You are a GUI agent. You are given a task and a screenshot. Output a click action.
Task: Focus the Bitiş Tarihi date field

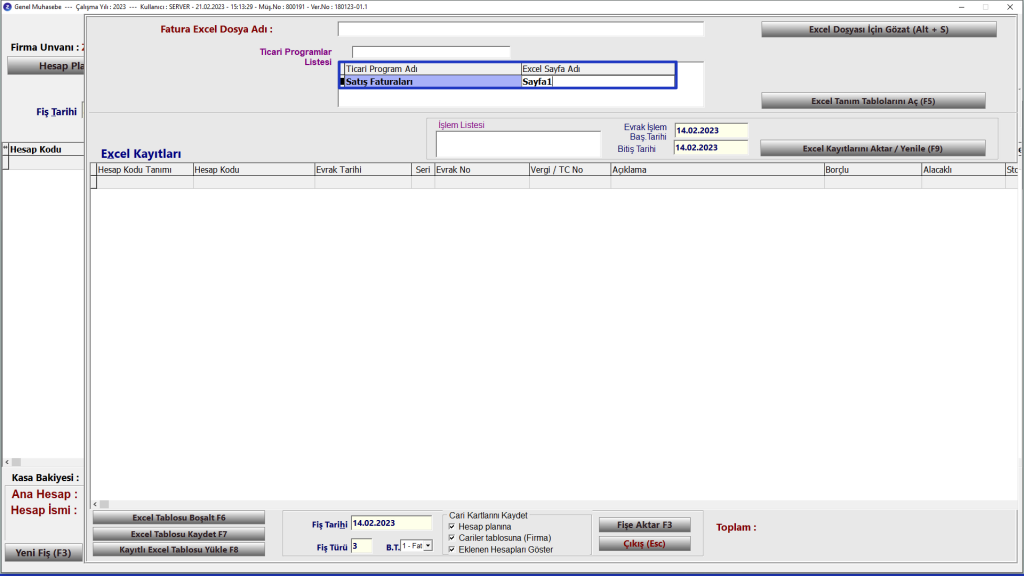point(710,148)
